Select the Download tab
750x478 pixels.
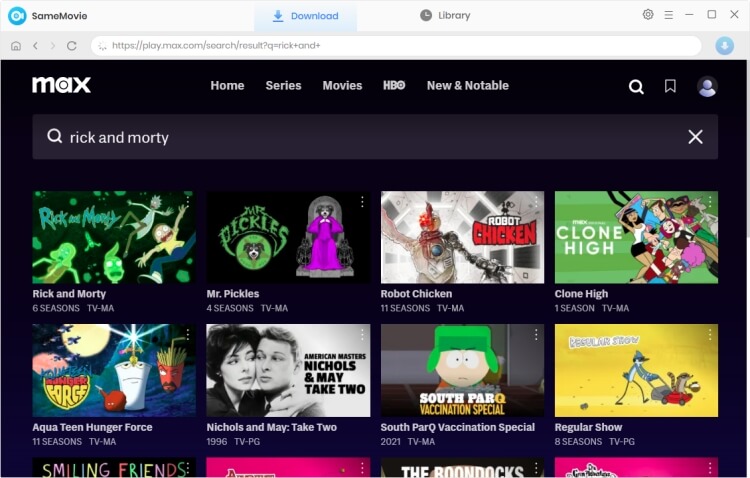(305, 16)
